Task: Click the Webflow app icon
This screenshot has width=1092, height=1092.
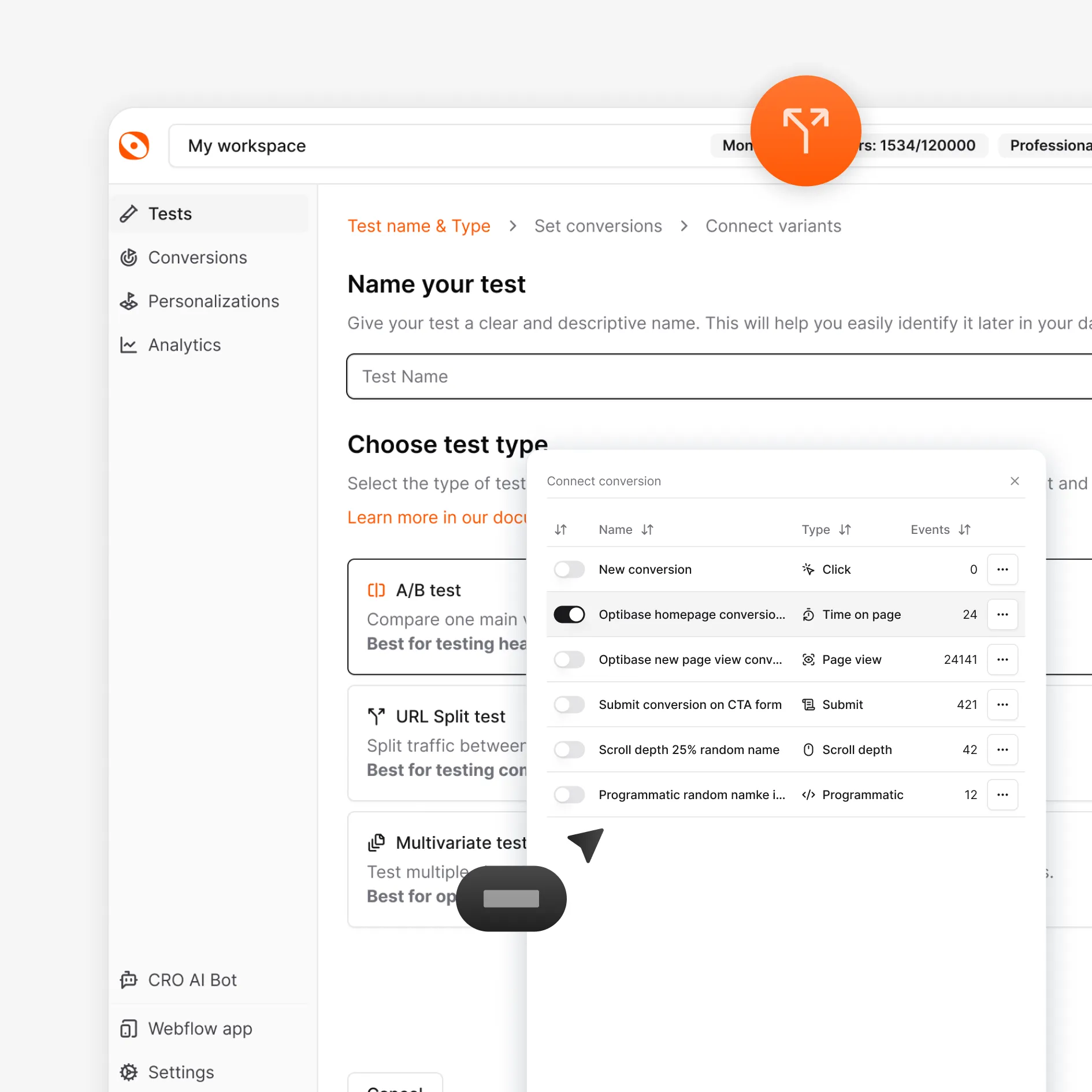Action: pyautogui.click(x=128, y=1028)
